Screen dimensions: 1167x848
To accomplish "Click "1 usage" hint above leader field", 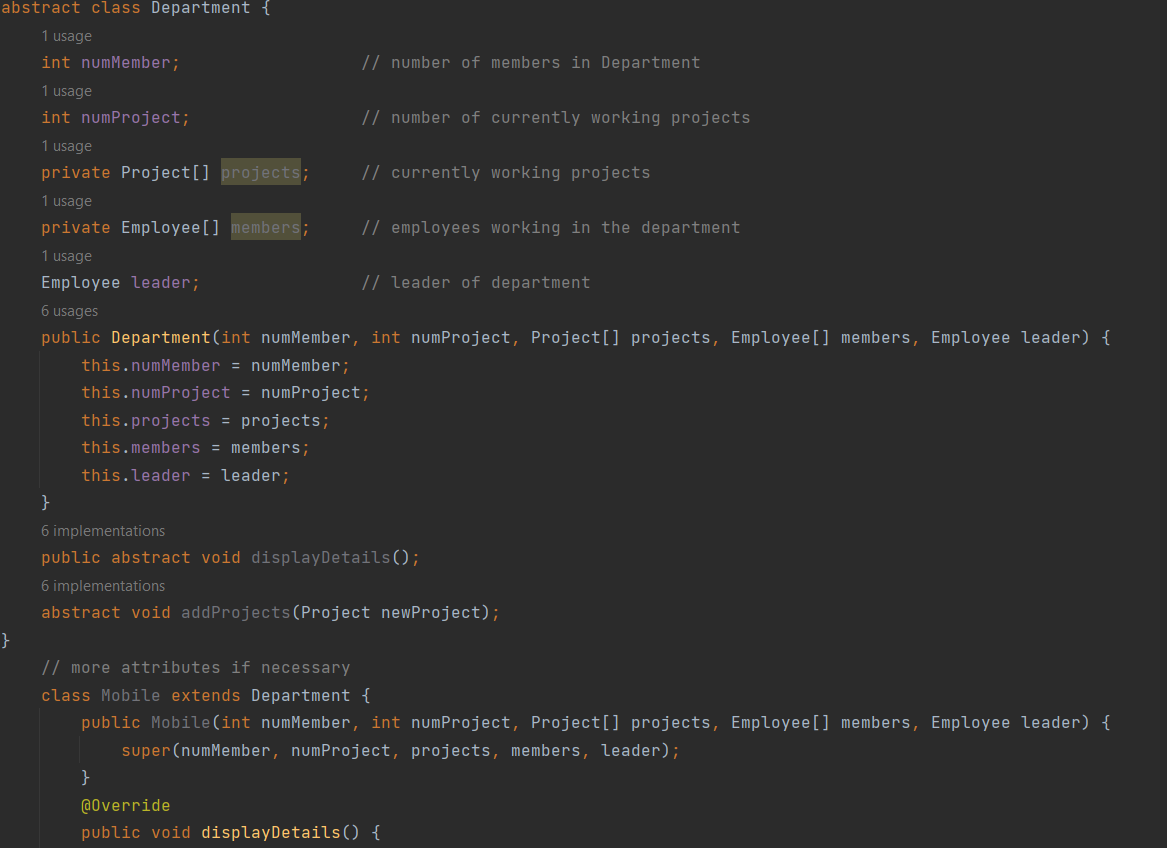I will click(66, 256).
